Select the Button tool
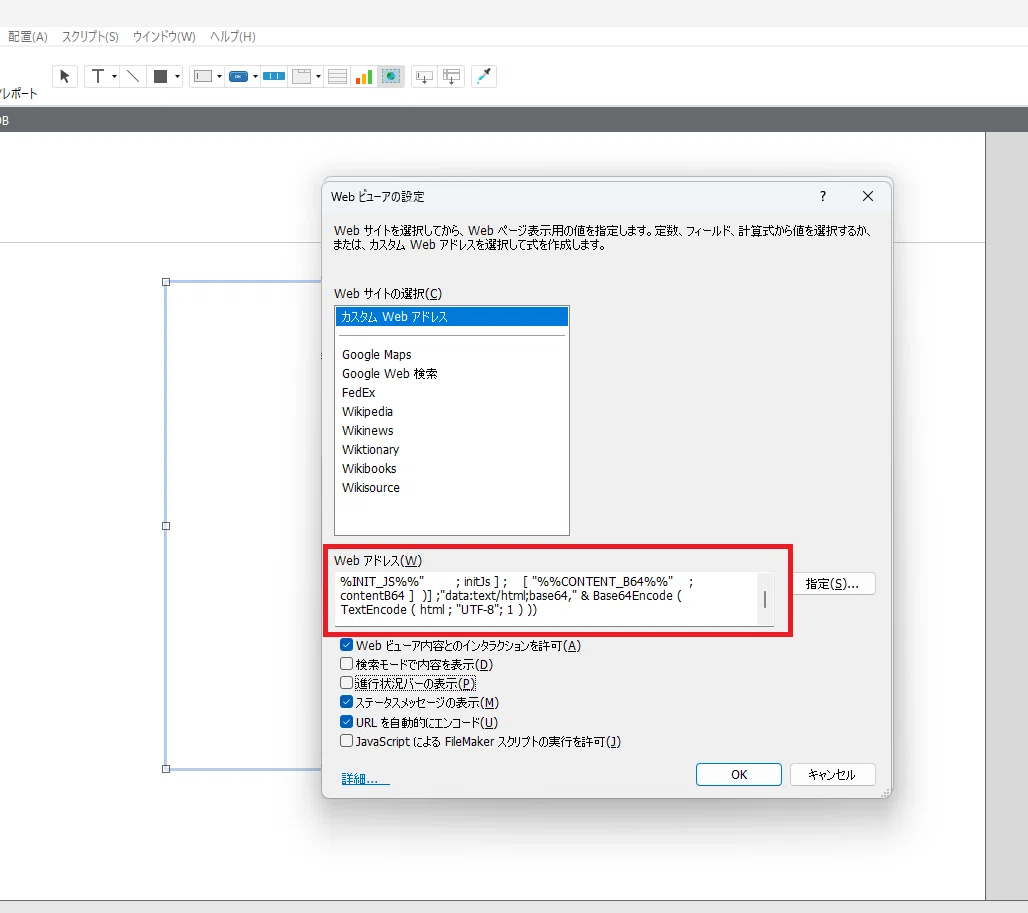Screen dimensions: 1028x913 click(x=238, y=77)
